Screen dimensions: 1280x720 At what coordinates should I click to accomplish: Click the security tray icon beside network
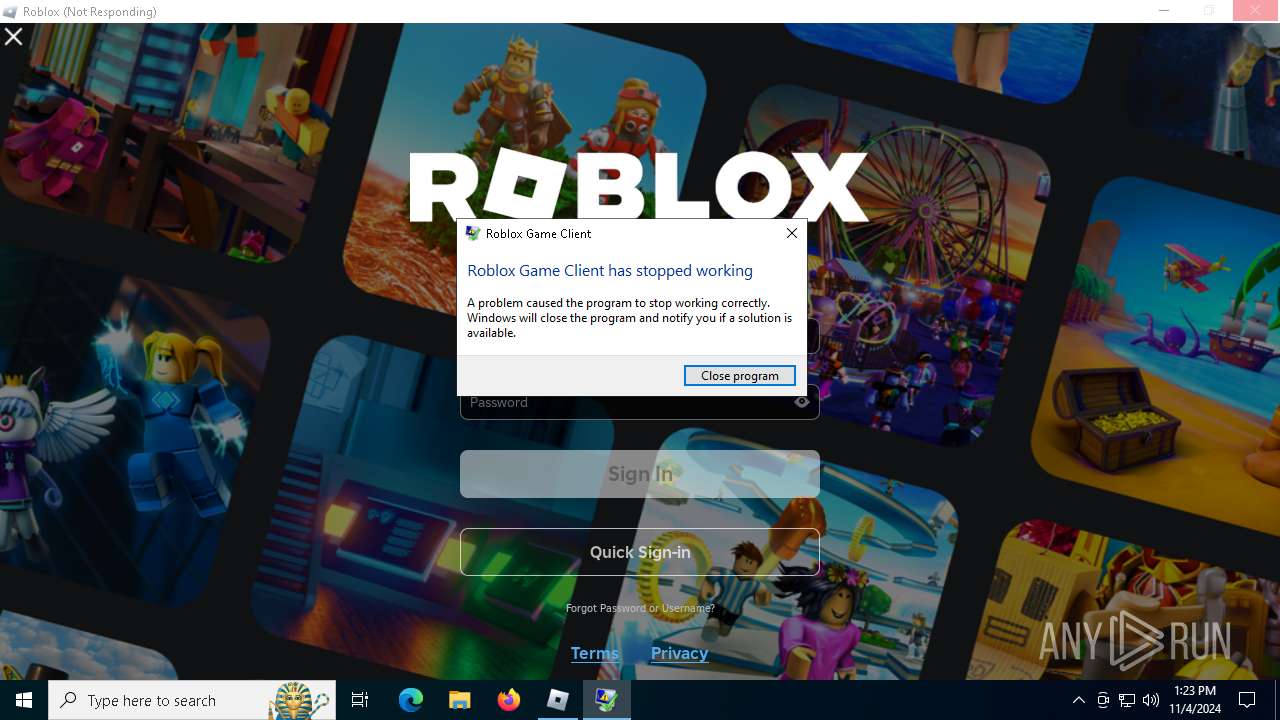tap(1103, 700)
